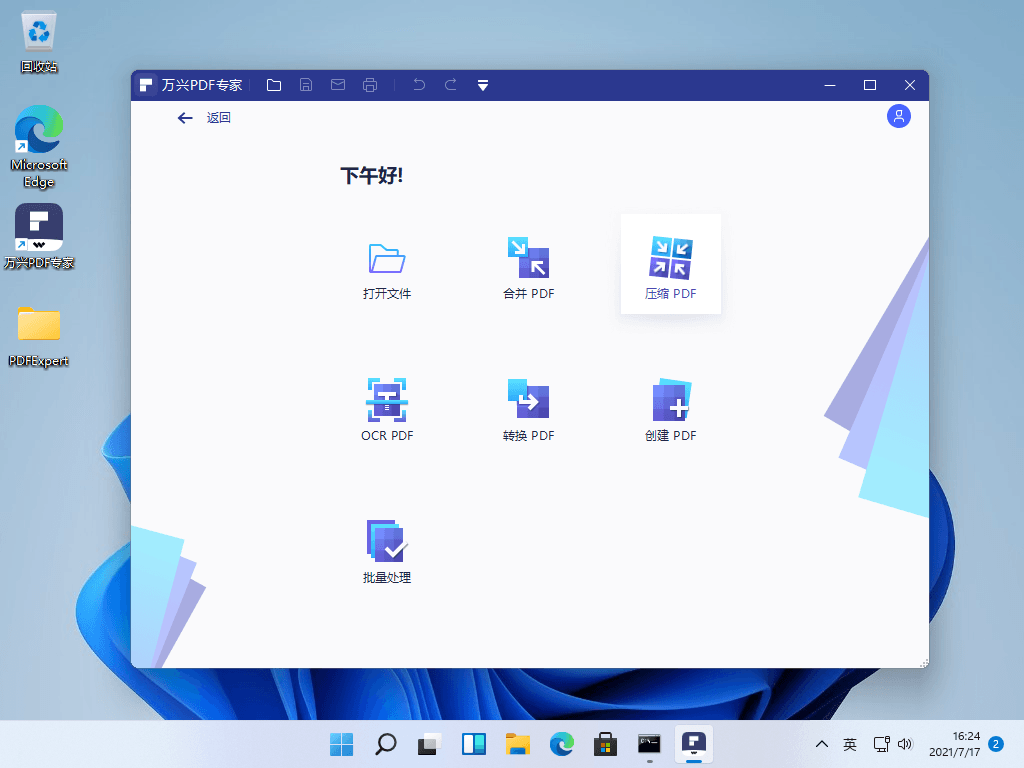Click the 万兴PDF专家 taskbar button
This screenshot has height=768, width=1024.
(x=694, y=744)
